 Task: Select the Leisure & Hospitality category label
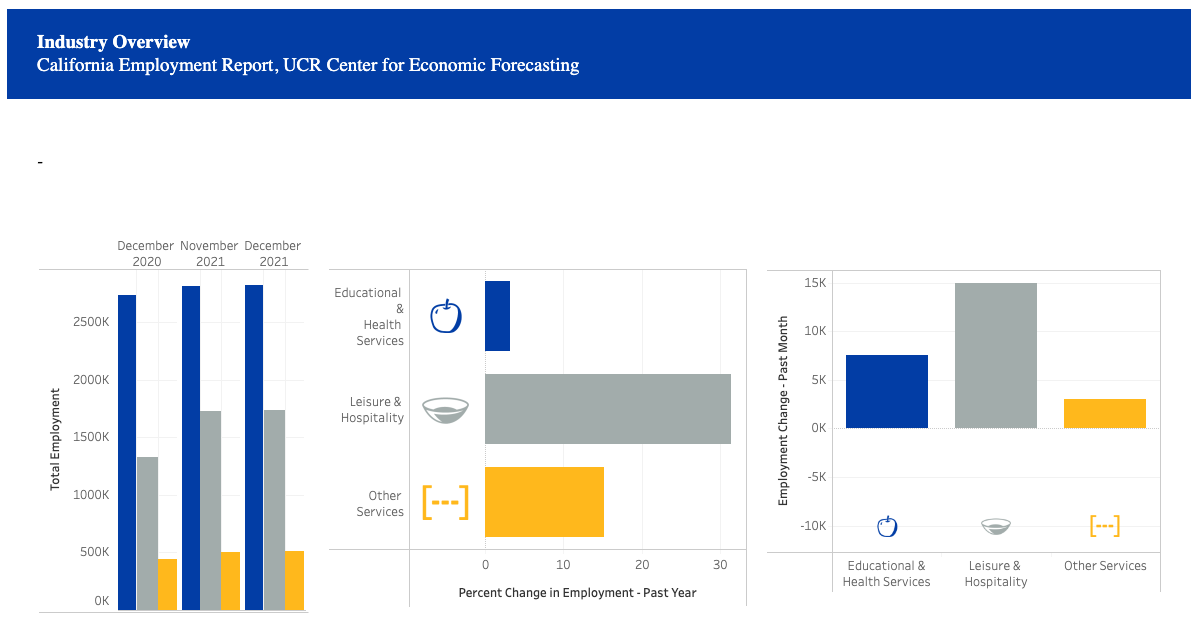(x=370, y=410)
